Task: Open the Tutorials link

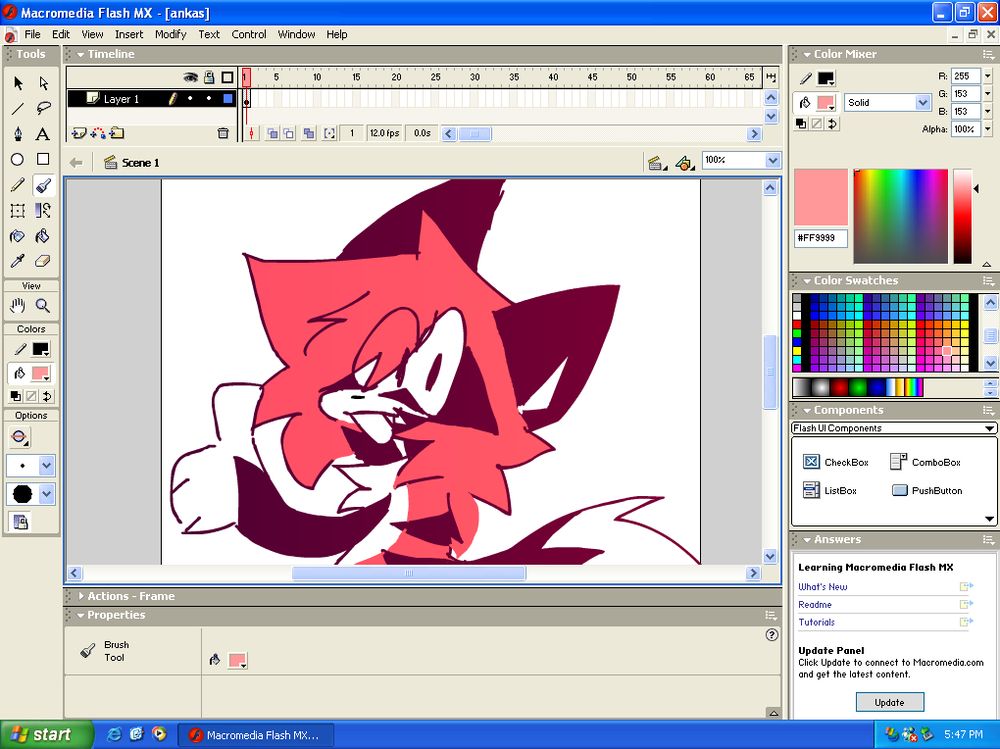Action: click(816, 623)
